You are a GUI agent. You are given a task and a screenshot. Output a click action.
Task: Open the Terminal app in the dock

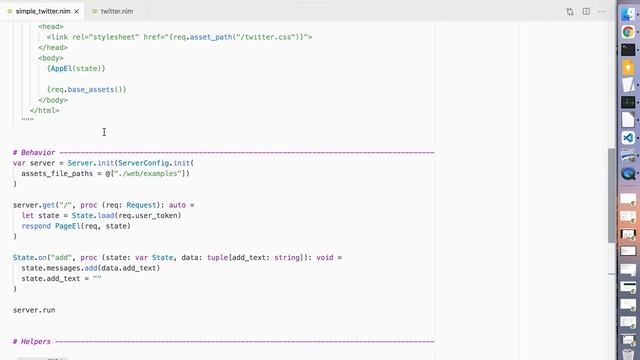[628, 50]
